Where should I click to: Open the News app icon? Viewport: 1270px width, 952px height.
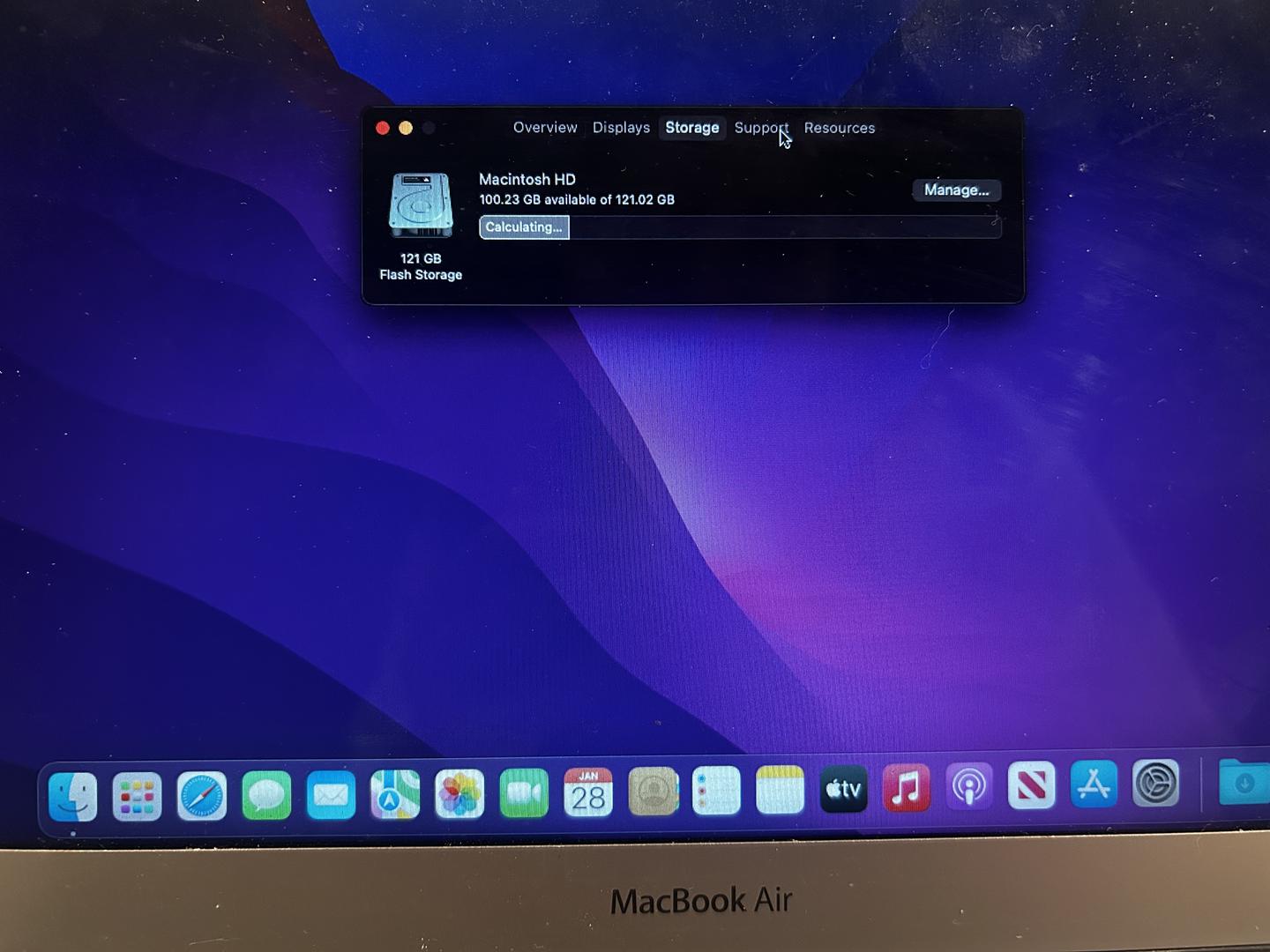(1031, 785)
